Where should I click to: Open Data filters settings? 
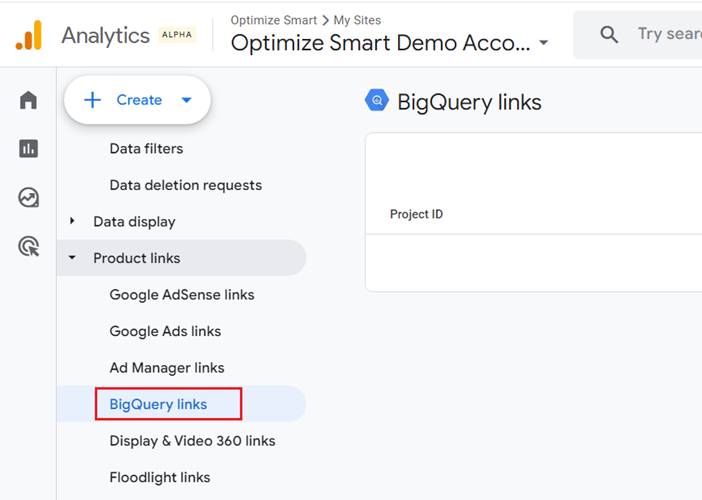[146, 149]
